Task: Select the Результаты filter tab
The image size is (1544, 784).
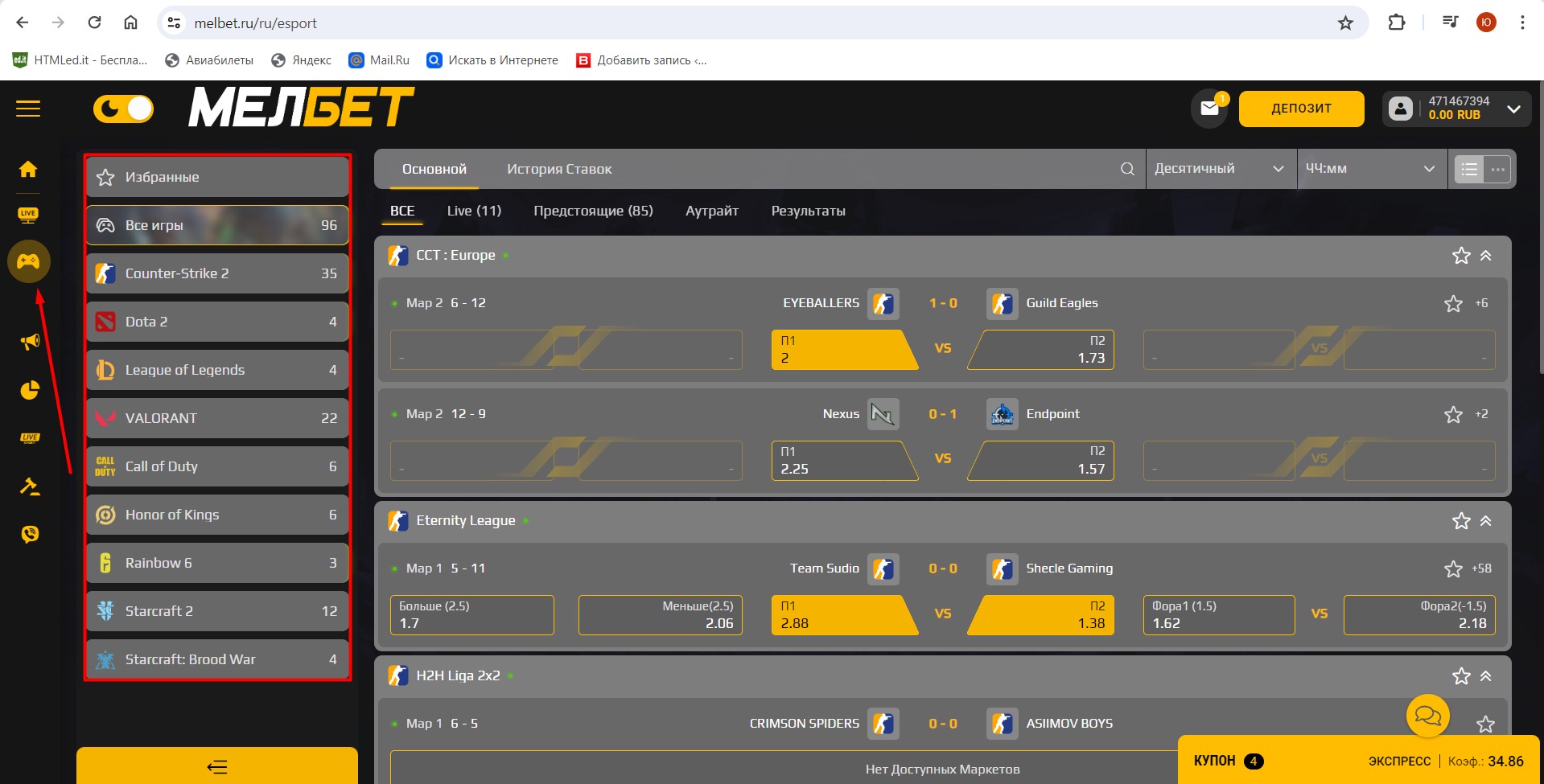Action: 808,211
